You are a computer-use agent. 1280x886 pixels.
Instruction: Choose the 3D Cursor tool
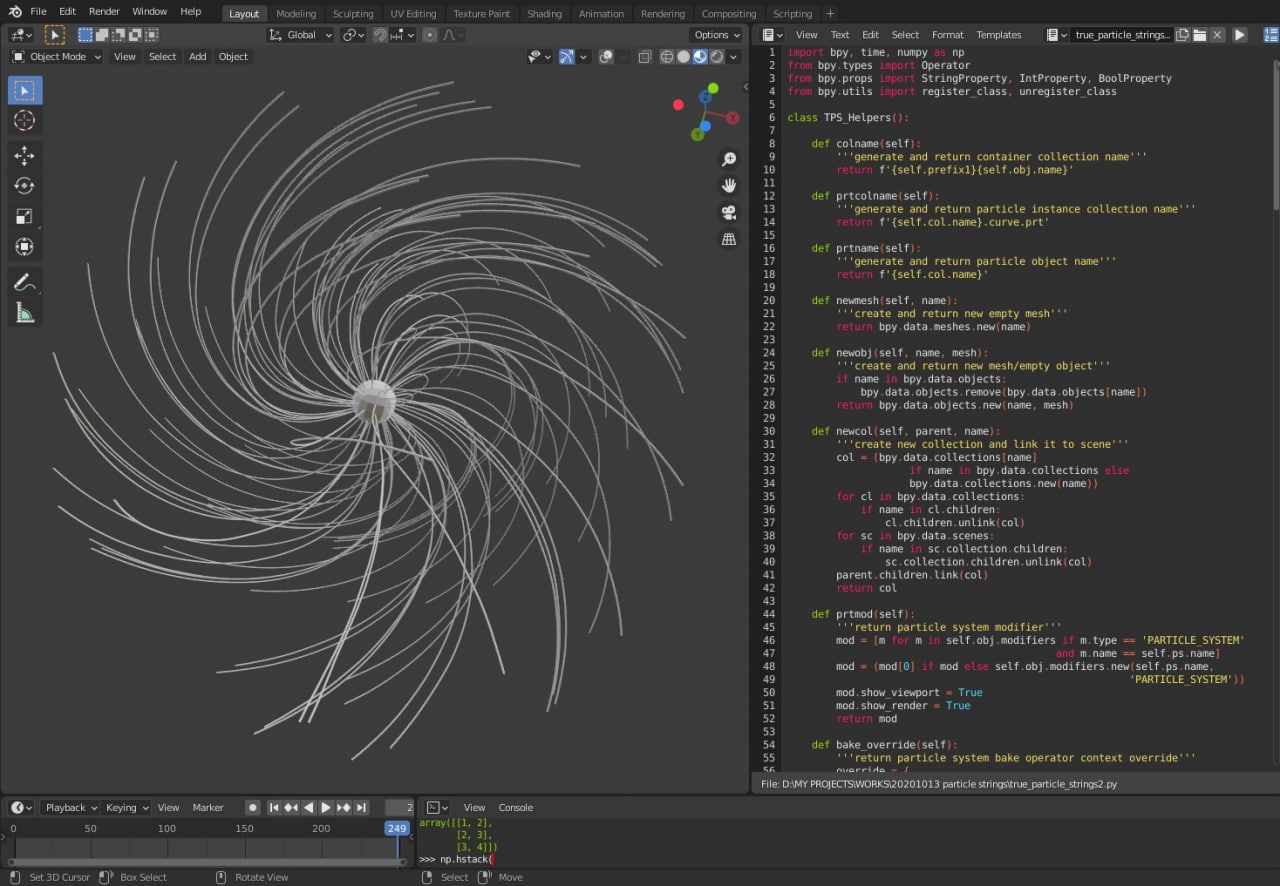point(24,121)
